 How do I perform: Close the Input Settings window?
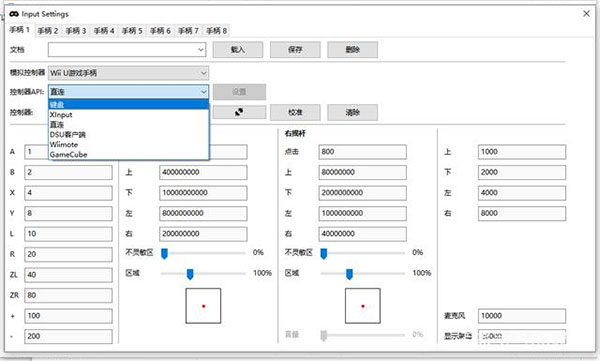pos(586,14)
